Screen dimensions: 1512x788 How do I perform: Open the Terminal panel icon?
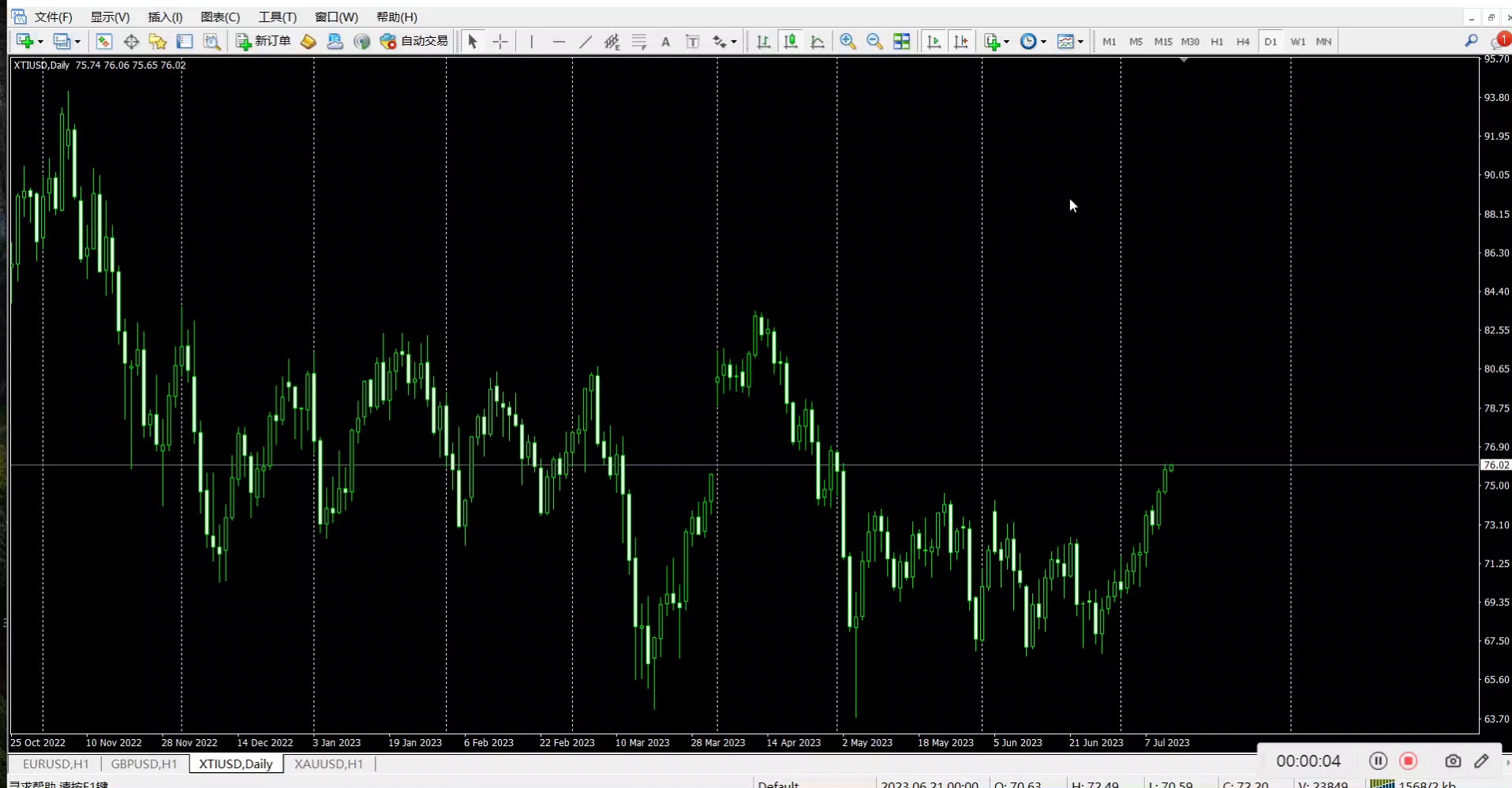tap(185, 42)
